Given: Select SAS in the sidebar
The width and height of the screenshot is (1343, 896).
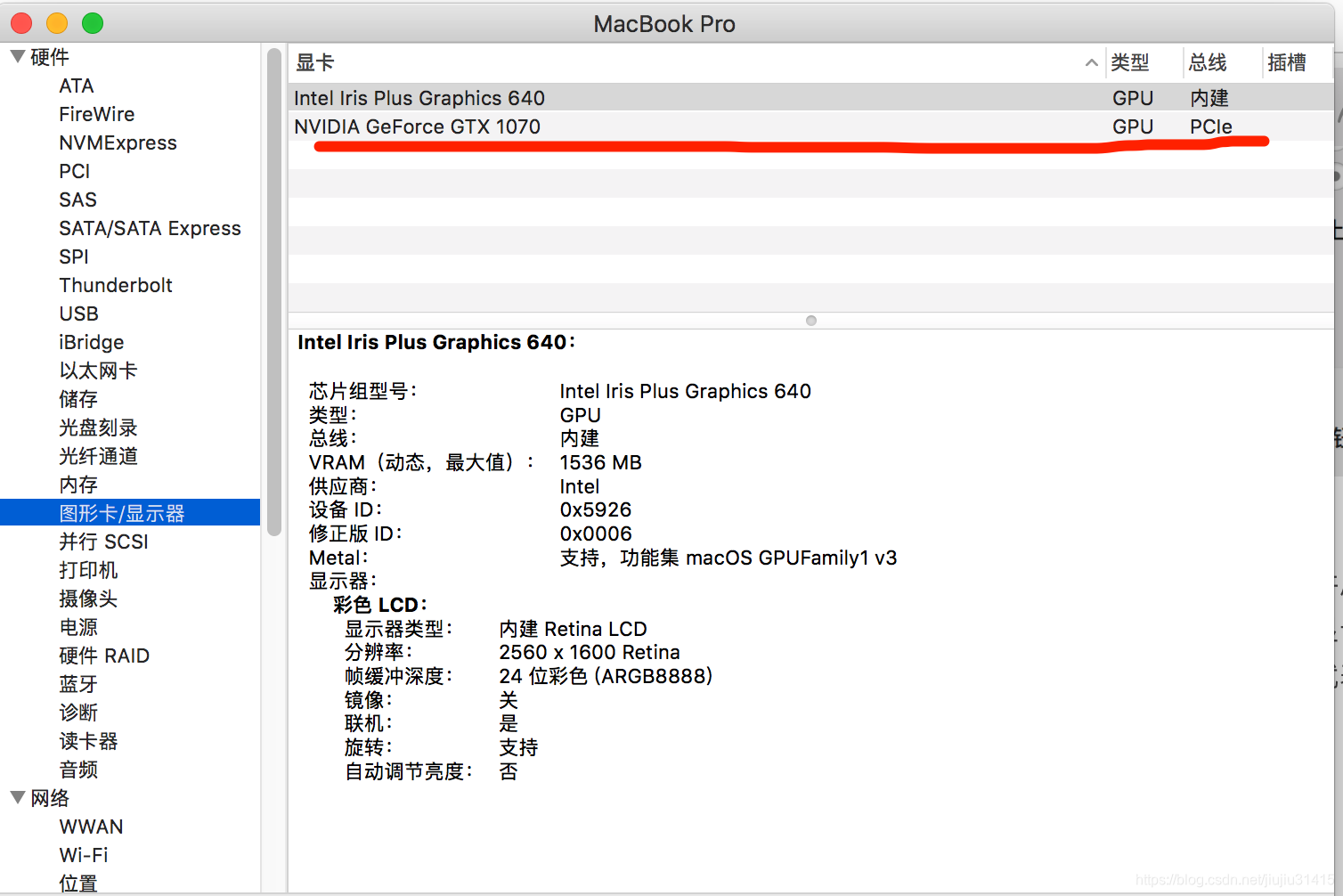Looking at the screenshot, I should 78,200.
